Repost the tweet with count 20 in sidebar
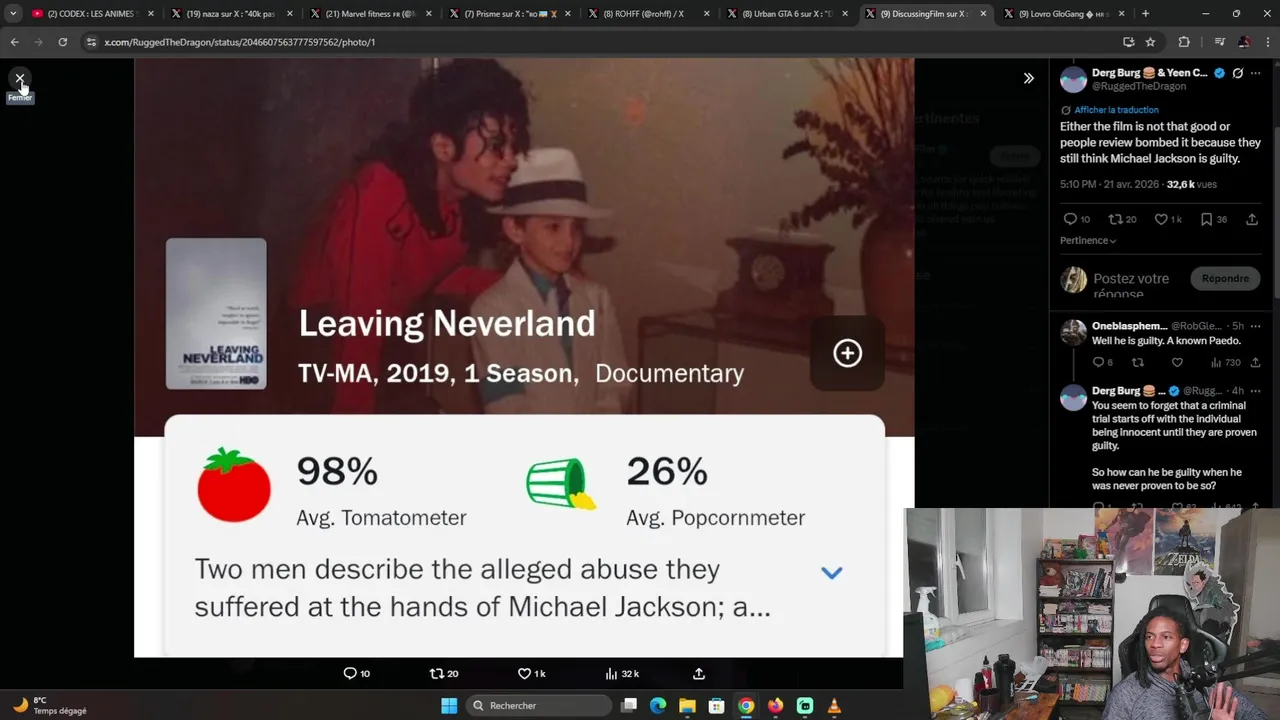This screenshot has height=720, width=1280. tap(1122, 219)
